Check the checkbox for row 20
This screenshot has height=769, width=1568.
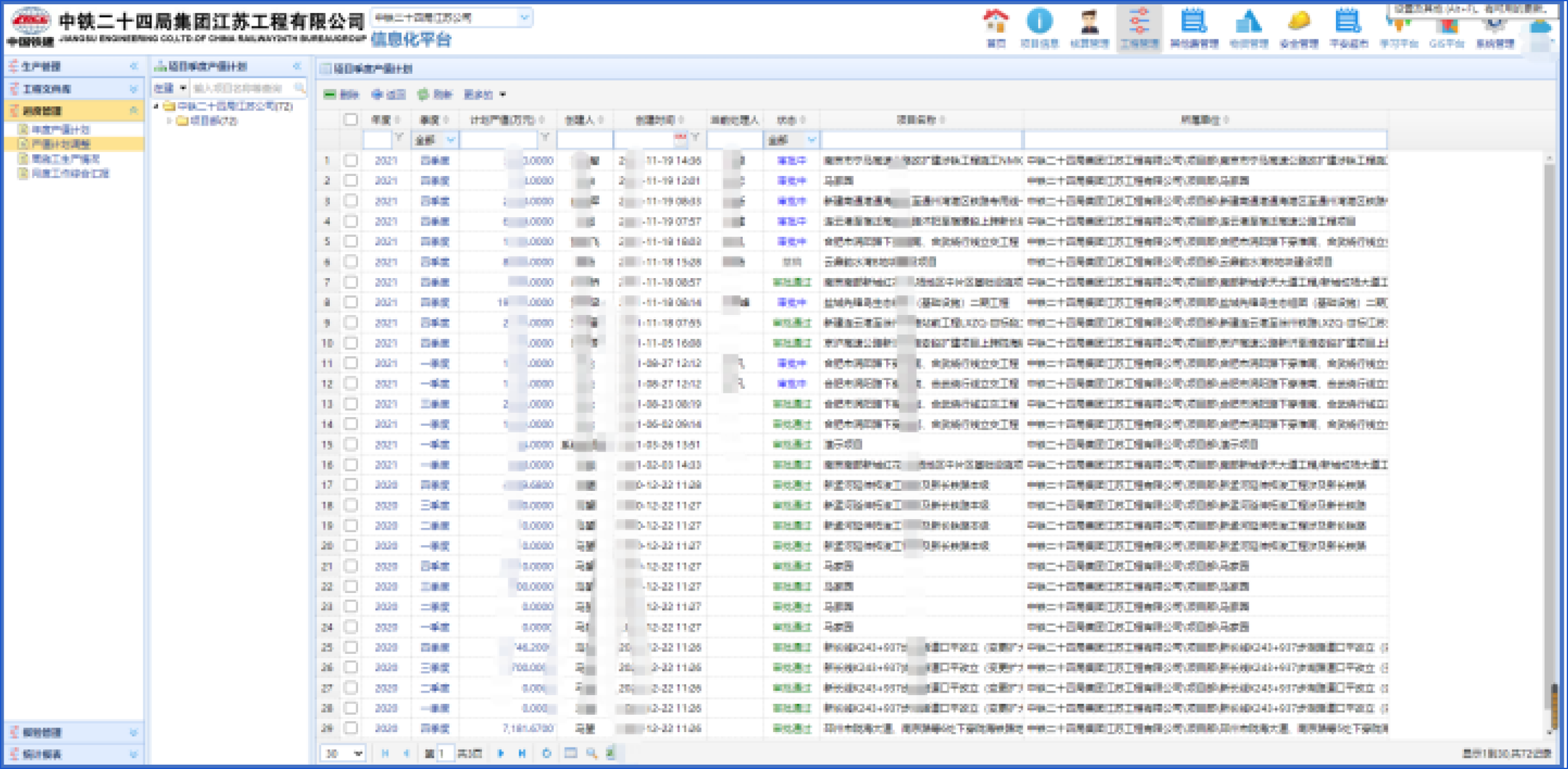pos(351,546)
